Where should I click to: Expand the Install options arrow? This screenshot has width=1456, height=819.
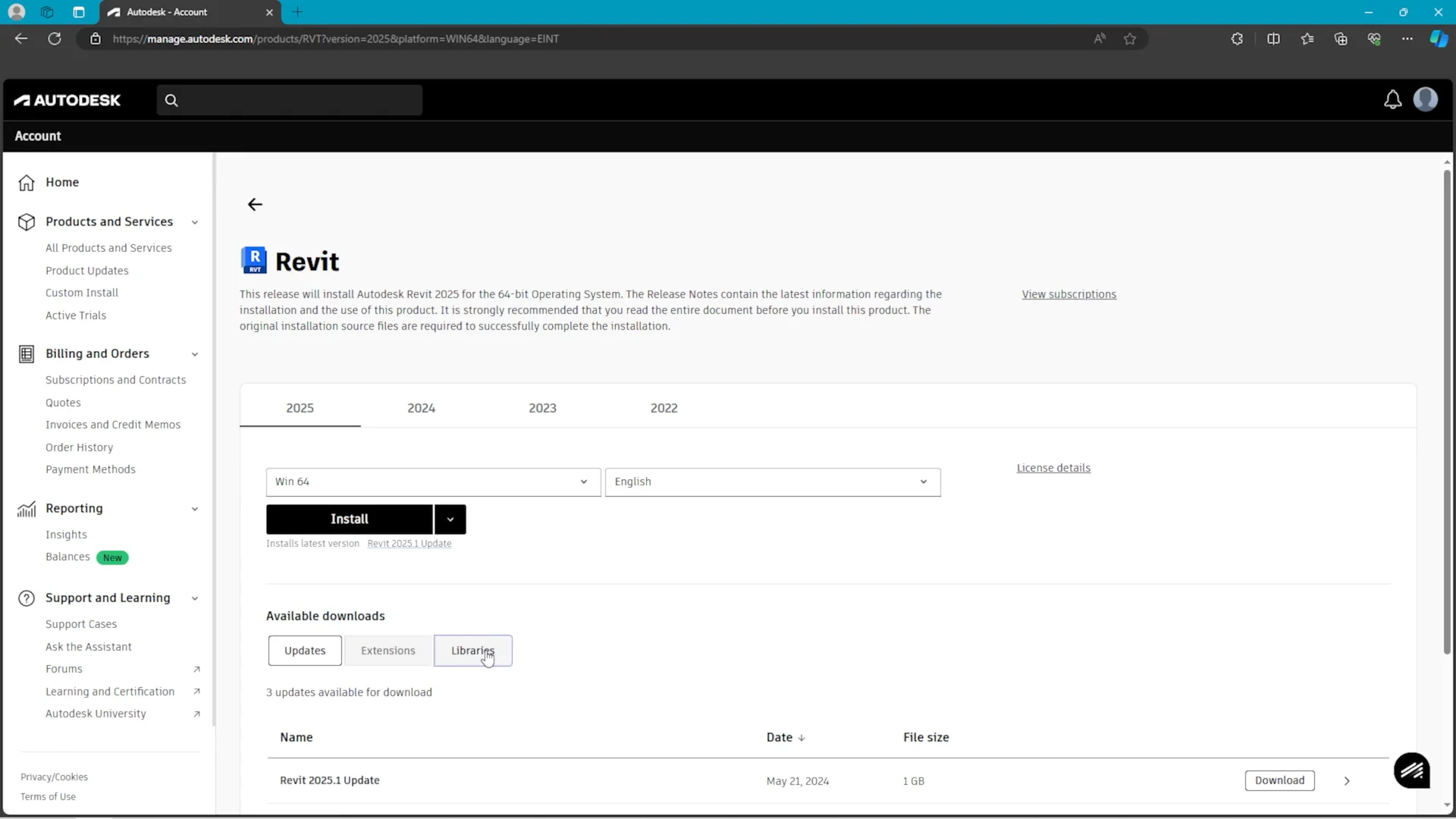tap(450, 519)
